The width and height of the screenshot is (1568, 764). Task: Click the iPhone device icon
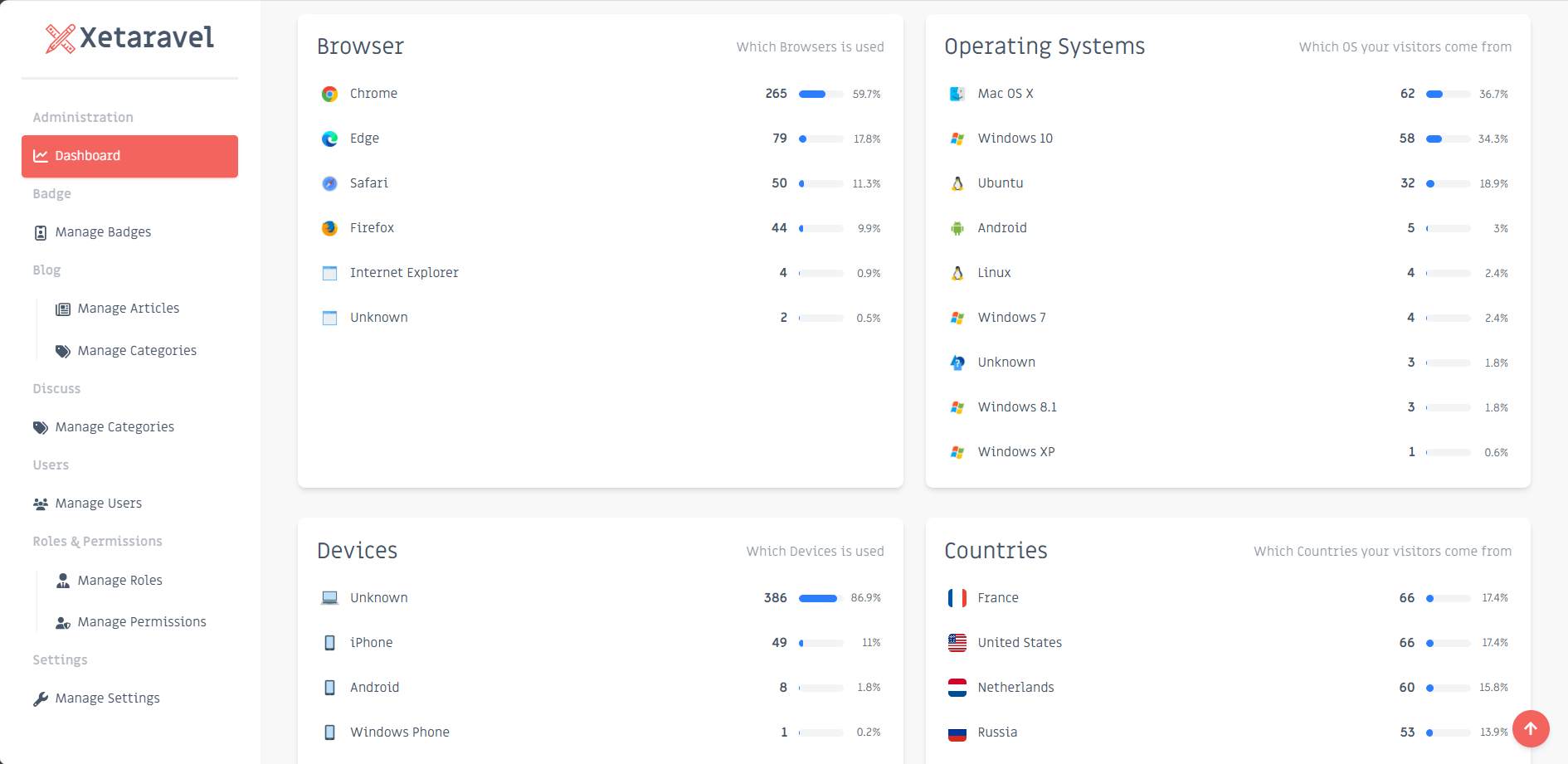[x=329, y=641]
